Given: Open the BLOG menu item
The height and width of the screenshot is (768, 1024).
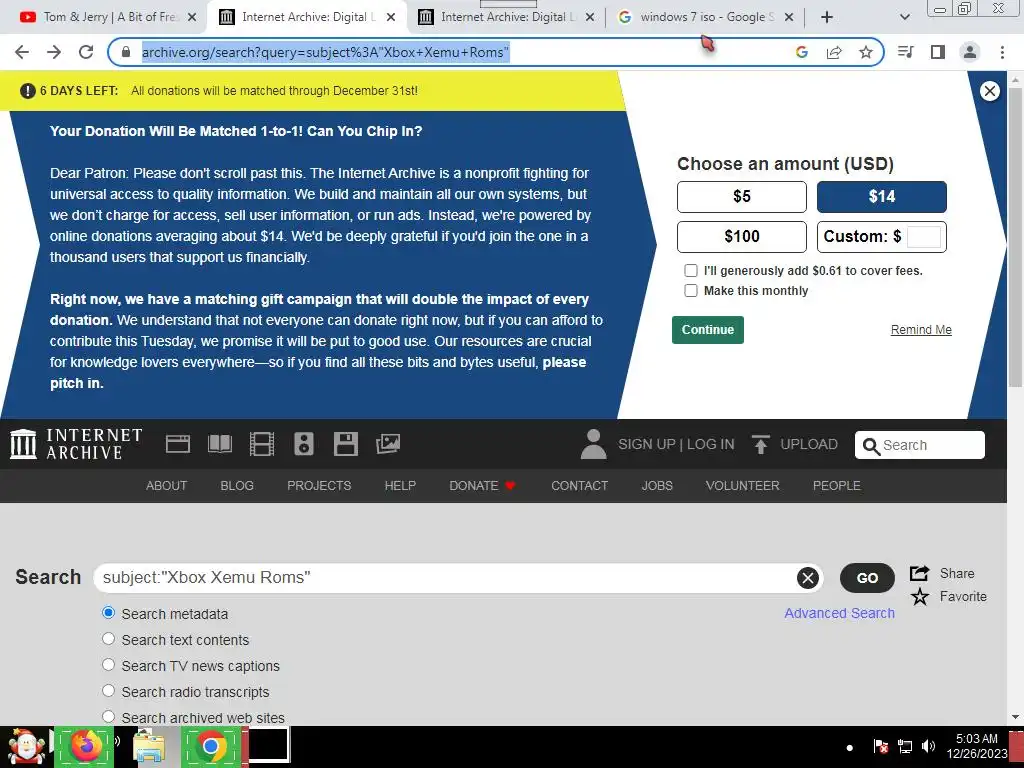Looking at the screenshot, I should pos(237,486).
